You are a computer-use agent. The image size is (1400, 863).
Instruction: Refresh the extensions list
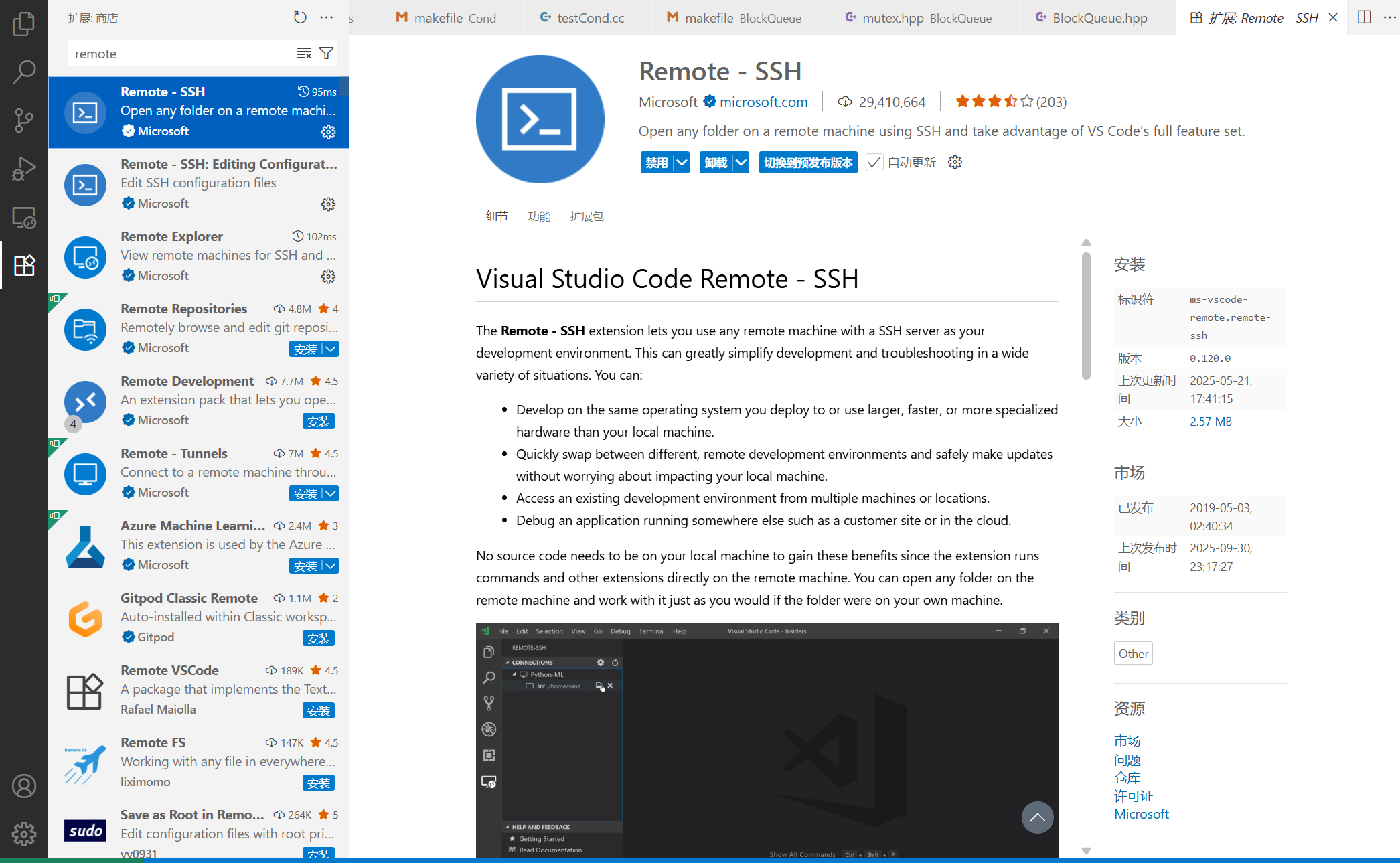pyautogui.click(x=300, y=18)
